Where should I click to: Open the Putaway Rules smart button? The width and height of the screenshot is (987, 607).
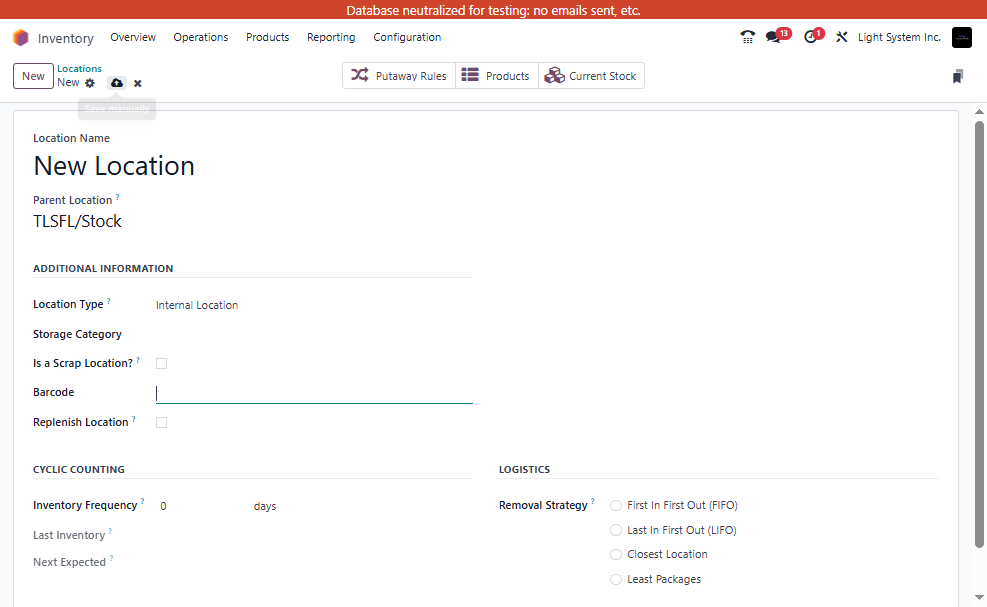[398, 76]
